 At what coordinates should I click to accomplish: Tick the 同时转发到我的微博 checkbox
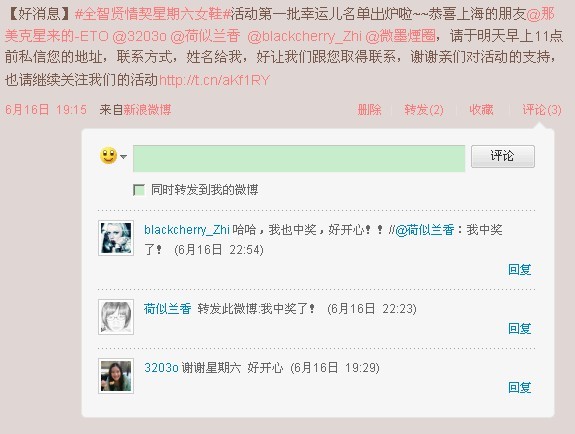click(x=139, y=190)
